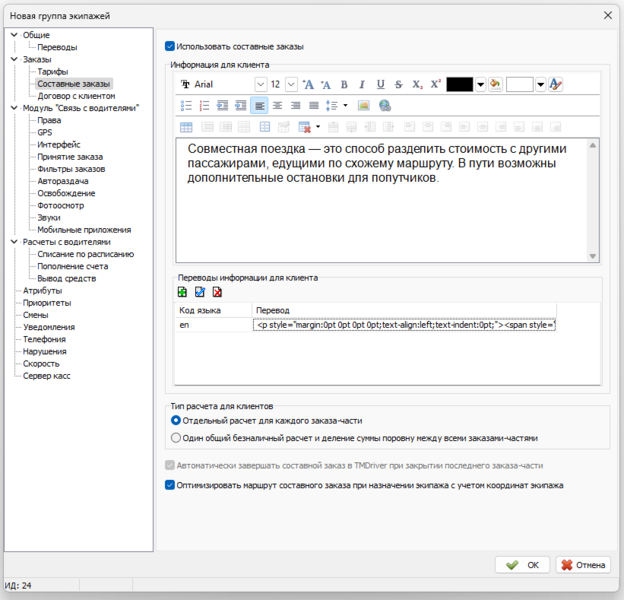Toggle bold formatting in the editor
The image size is (624, 600).
[x=344, y=85]
